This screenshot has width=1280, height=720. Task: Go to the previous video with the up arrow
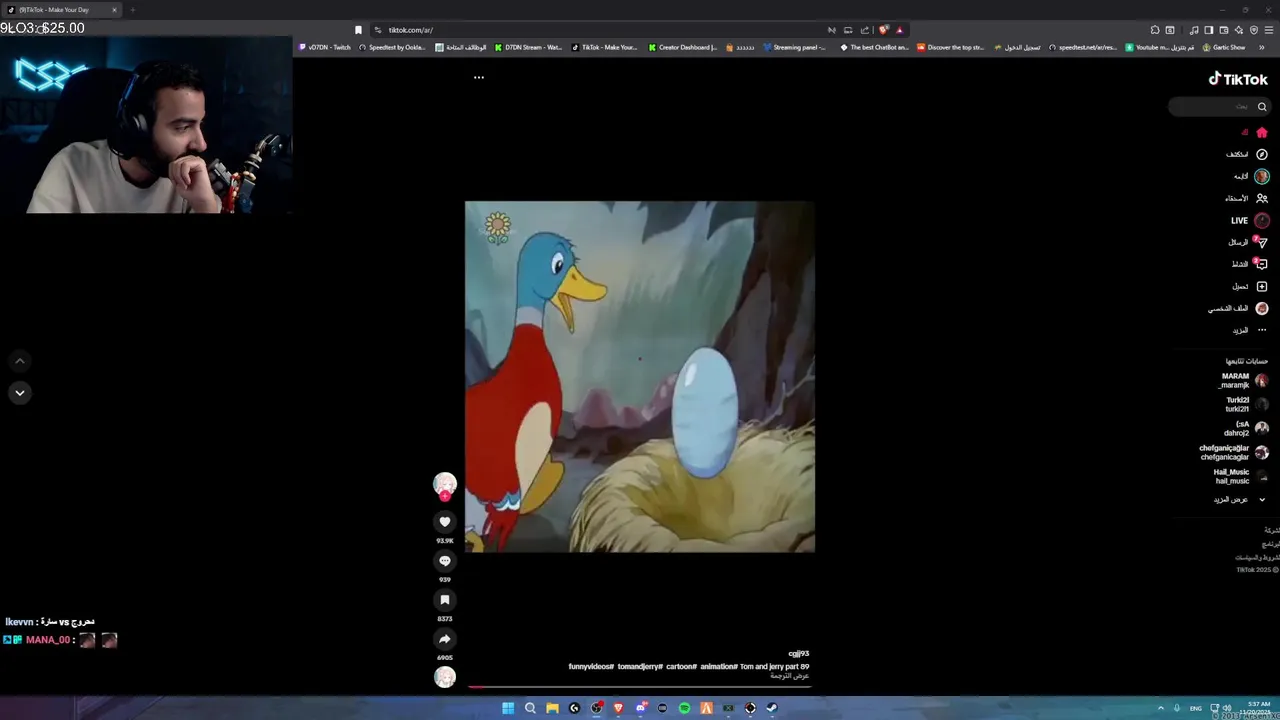(x=19, y=361)
